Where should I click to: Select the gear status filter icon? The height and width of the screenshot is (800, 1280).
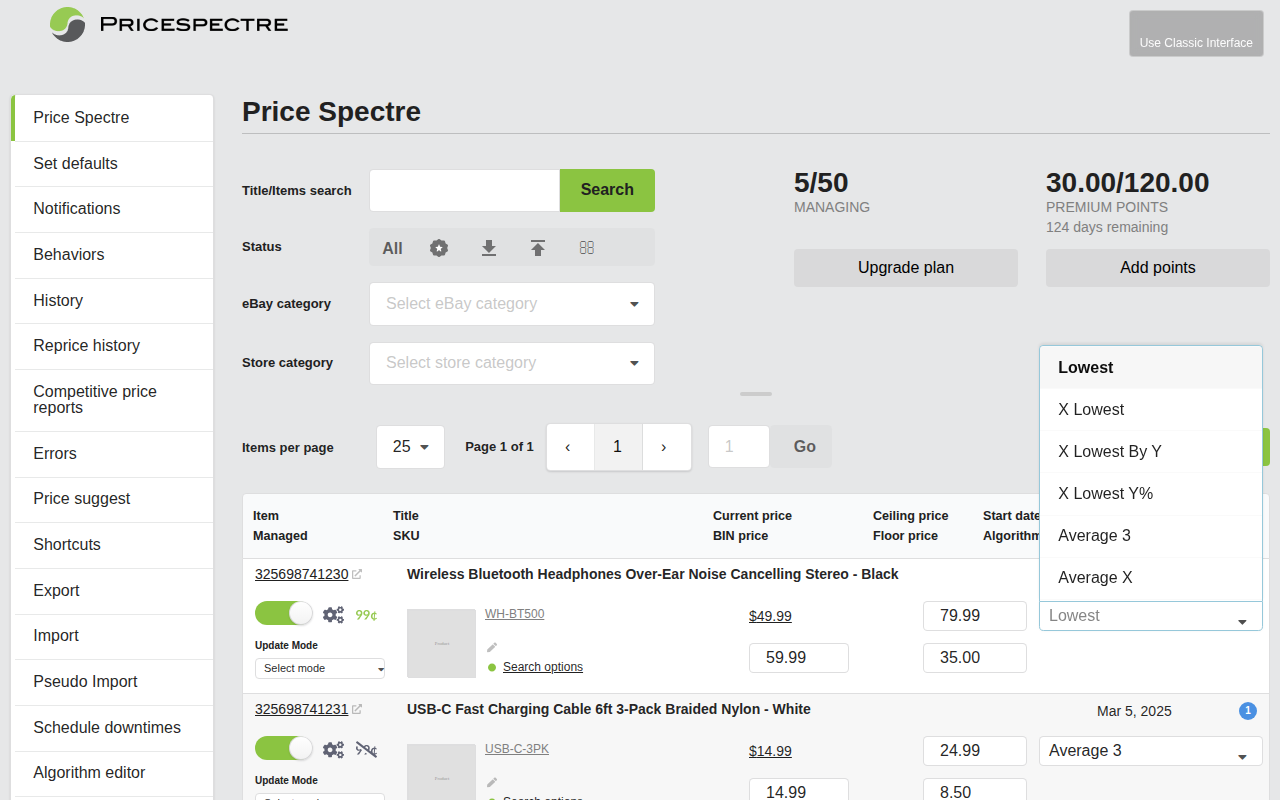click(x=438, y=247)
